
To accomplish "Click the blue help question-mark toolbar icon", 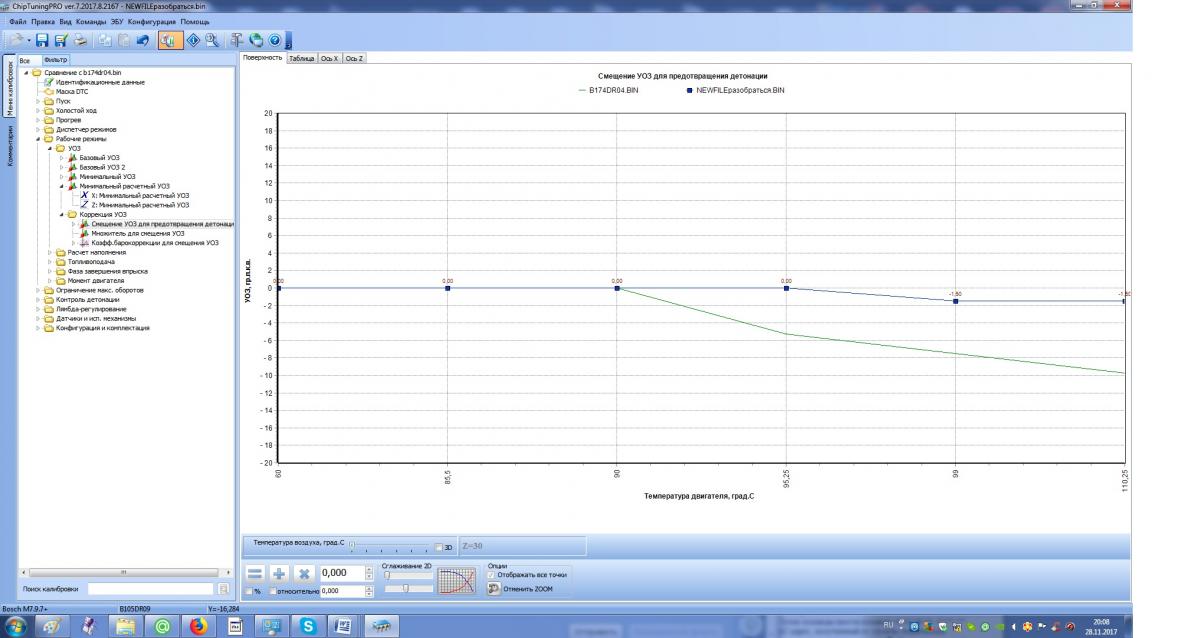I will 274,40.
